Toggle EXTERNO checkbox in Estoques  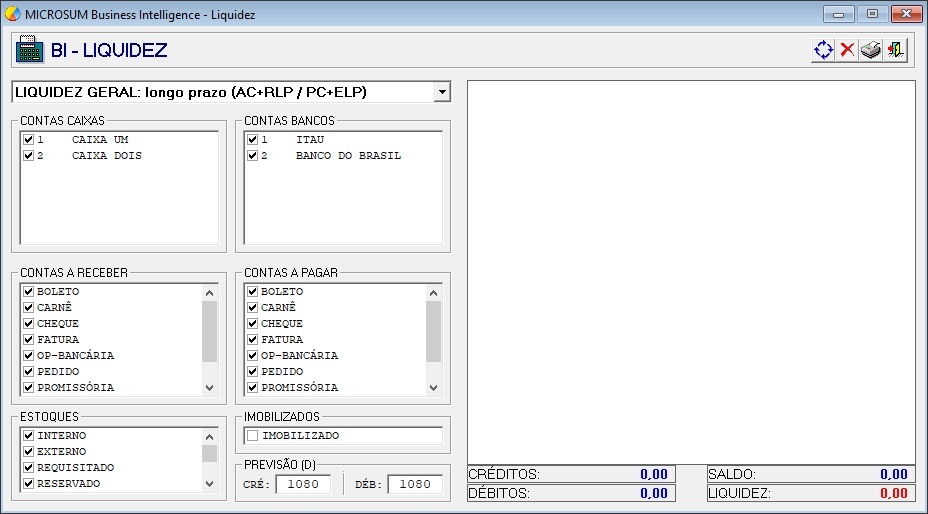(29, 452)
